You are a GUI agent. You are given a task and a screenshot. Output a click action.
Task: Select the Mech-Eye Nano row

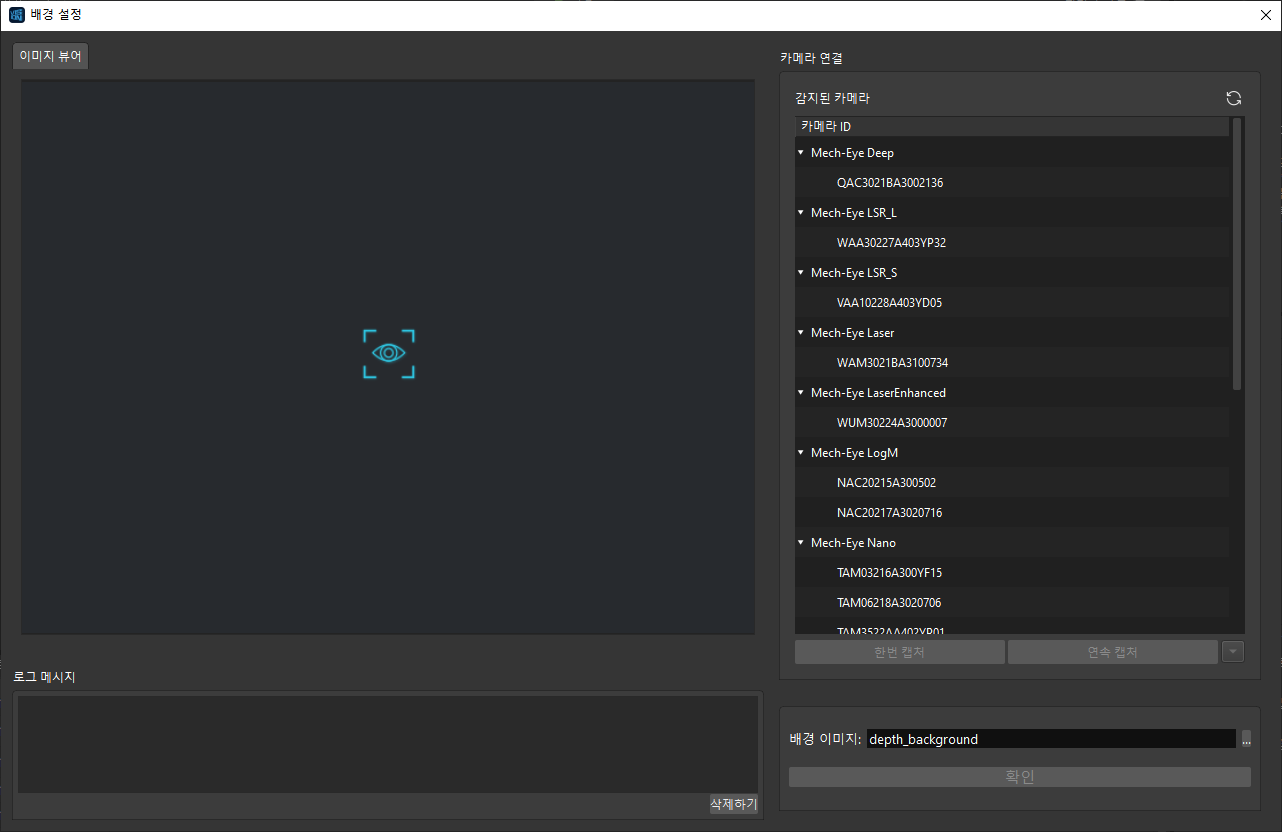(1012, 543)
